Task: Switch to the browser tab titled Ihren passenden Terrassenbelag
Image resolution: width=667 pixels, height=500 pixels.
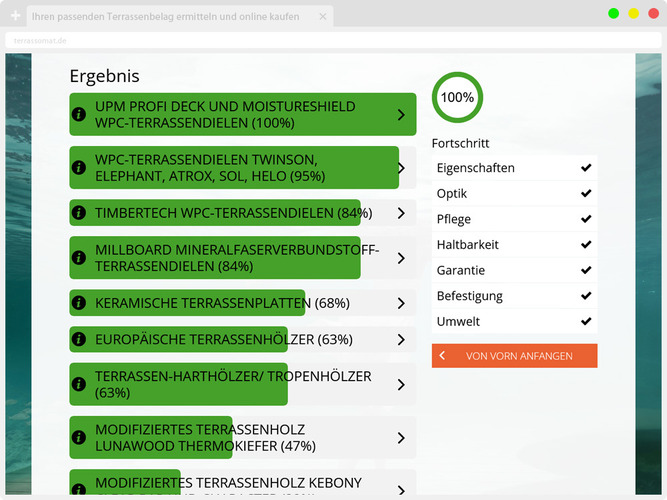Action: click(x=165, y=16)
